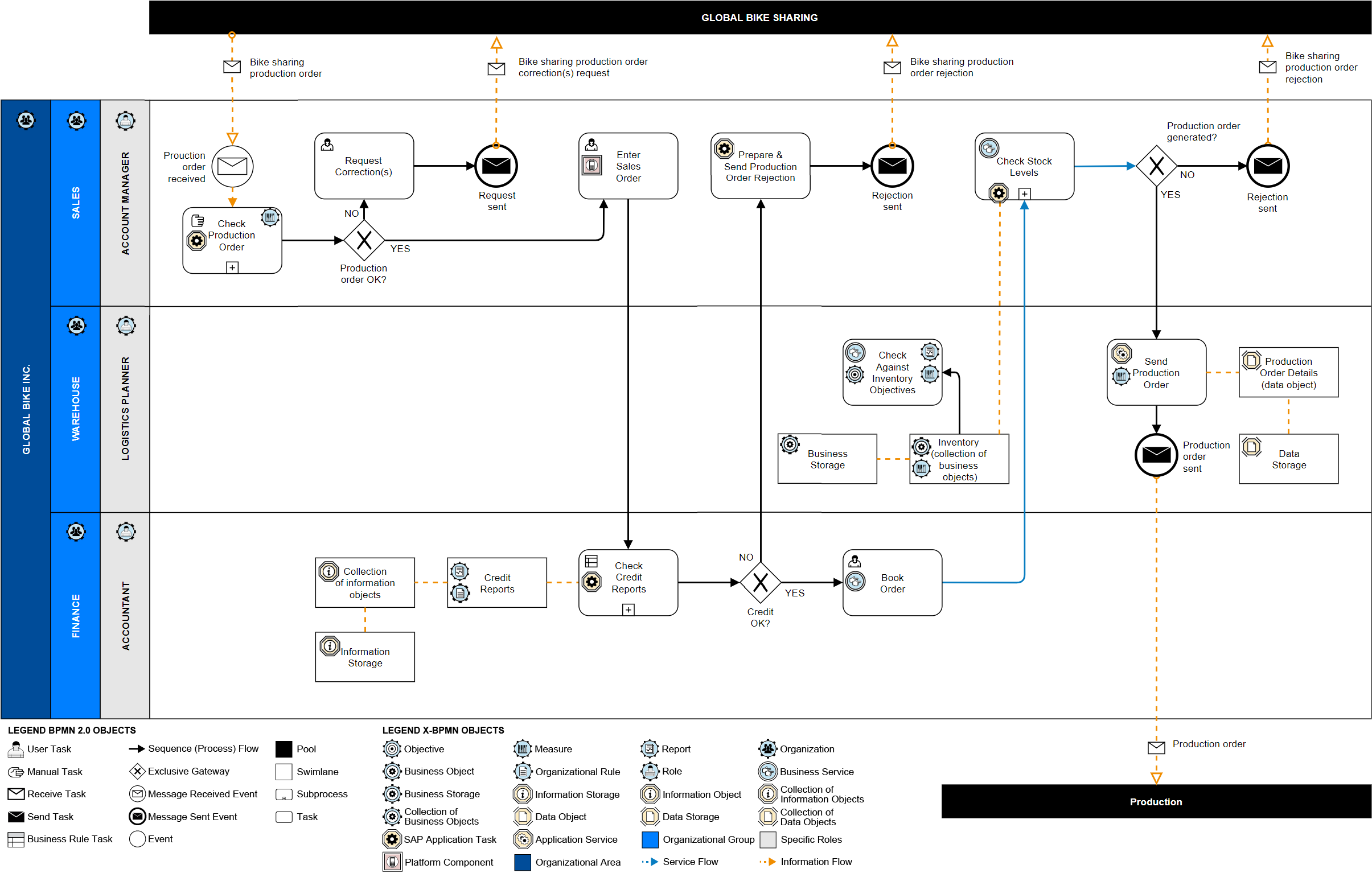Click the Request sent message event
This screenshot has height=873, width=1372.
coord(496,166)
